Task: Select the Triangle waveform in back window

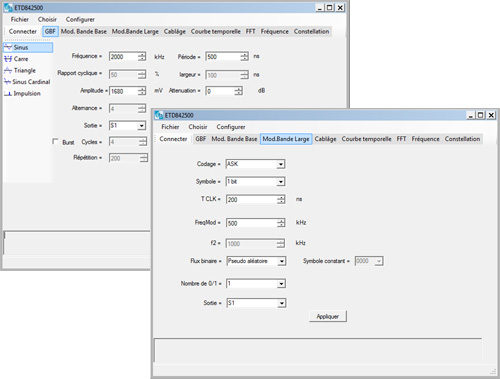Action: 20,70
